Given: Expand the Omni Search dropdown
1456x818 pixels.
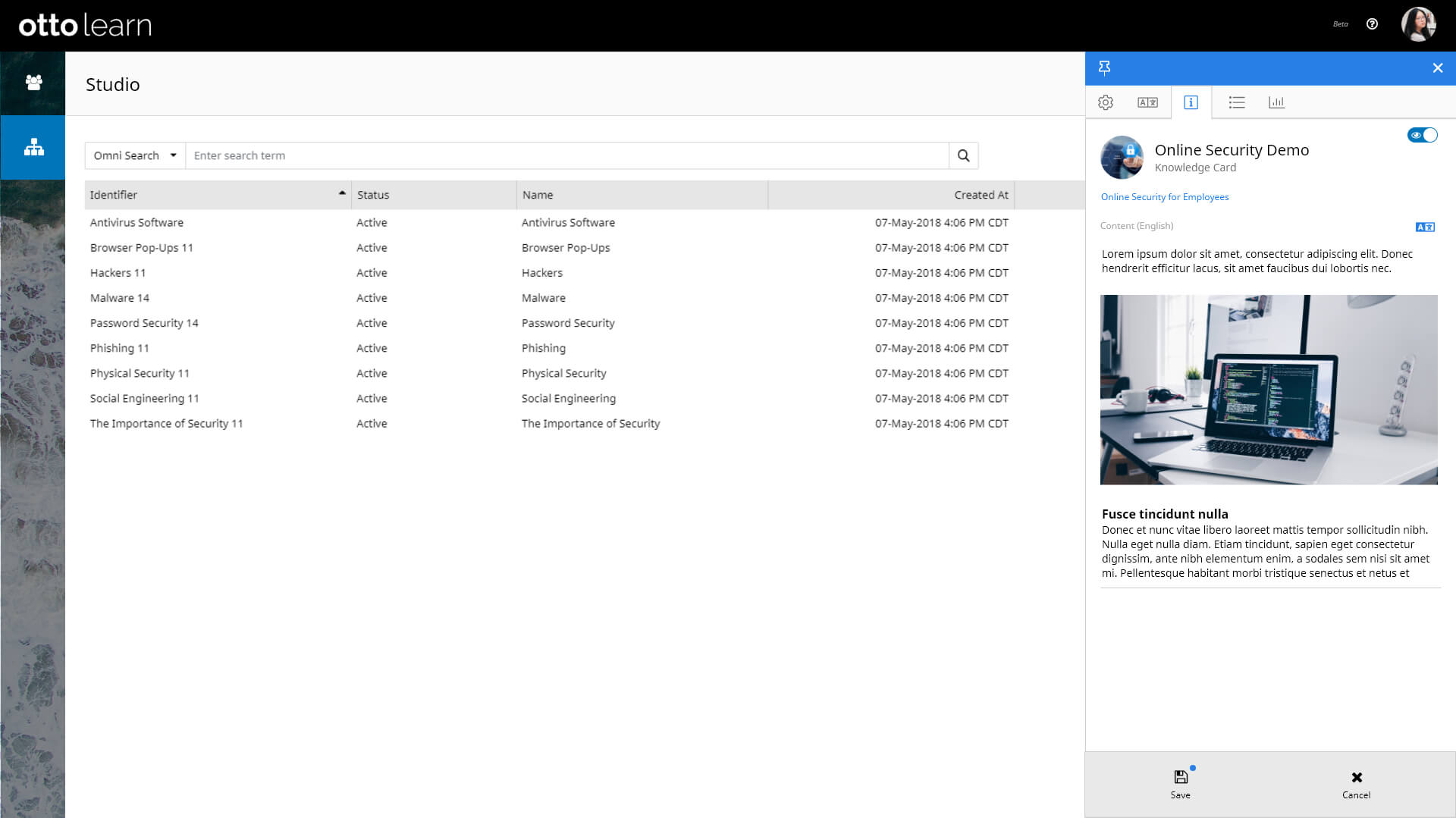Looking at the screenshot, I should tap(135, 155).
